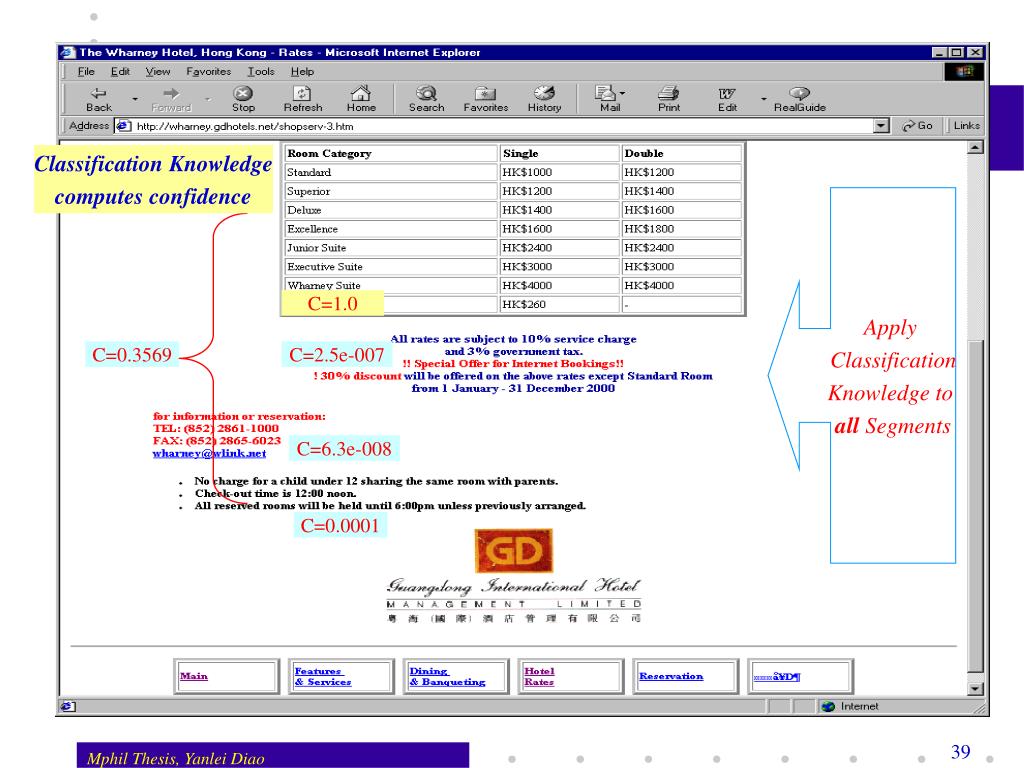Expand the Mail button dropdown arrow

pos(622,93)
